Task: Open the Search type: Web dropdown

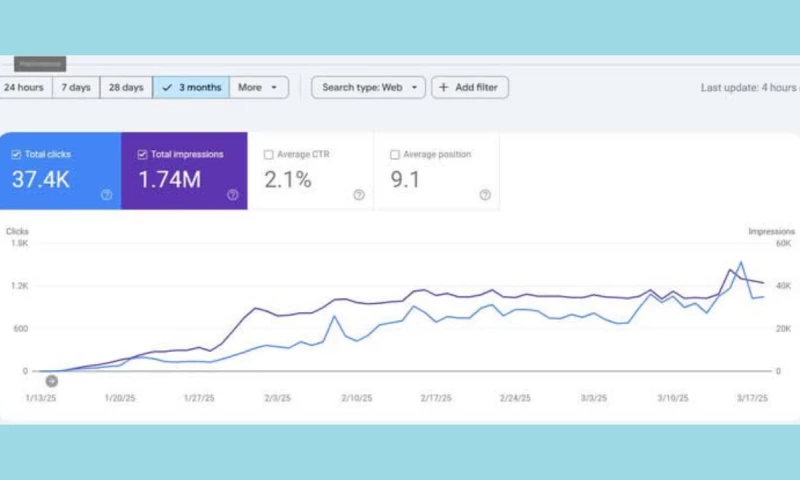Action: (369, 88)
